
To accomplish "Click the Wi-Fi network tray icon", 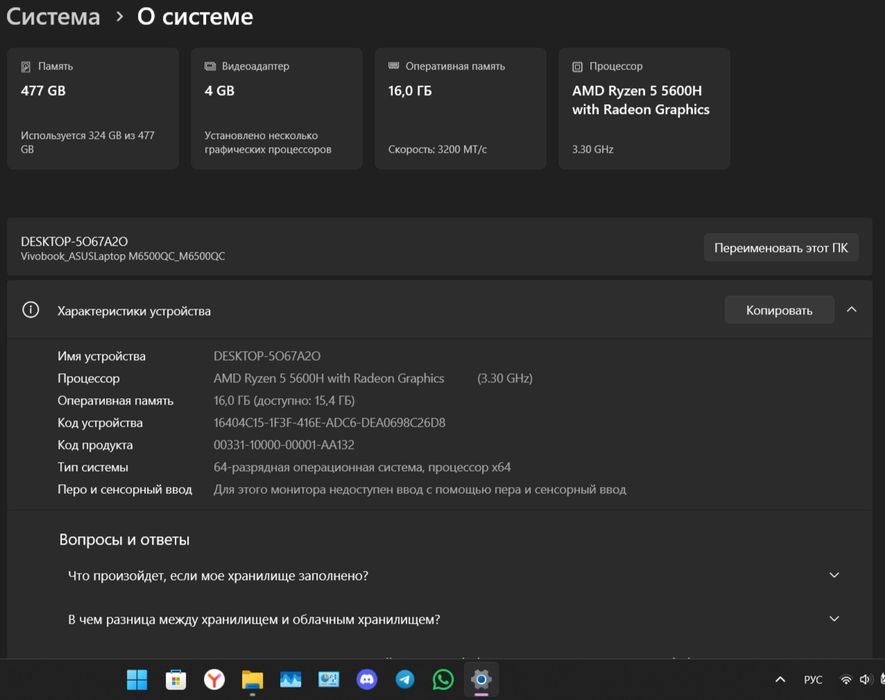I will point(845,680).
